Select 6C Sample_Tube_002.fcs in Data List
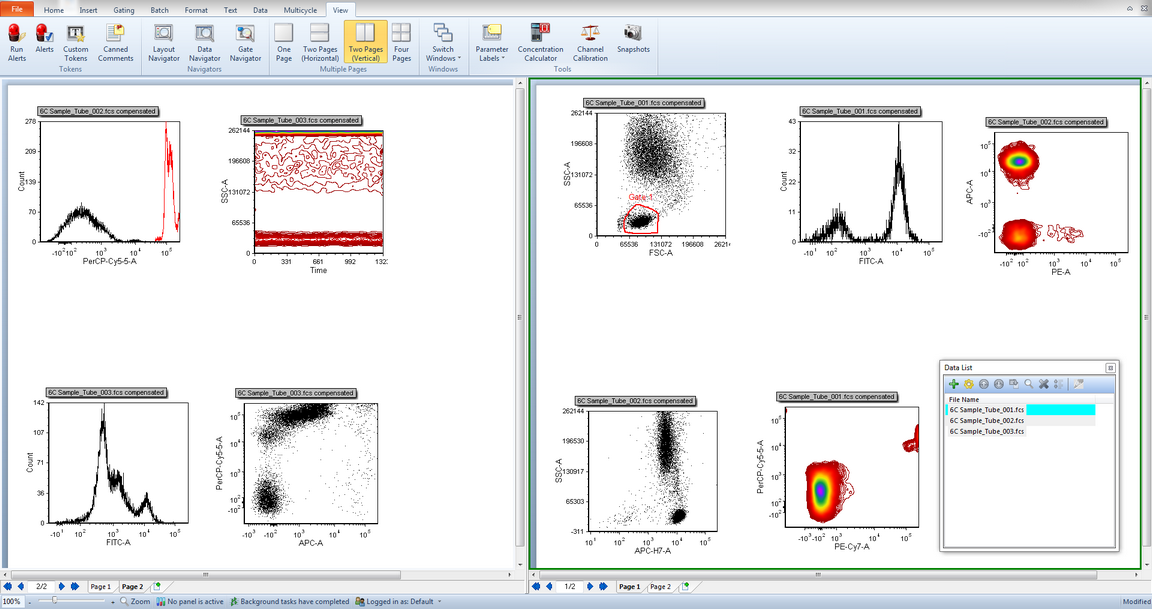The width and height of the screenshot is (1152, 609). coord(987,421)
